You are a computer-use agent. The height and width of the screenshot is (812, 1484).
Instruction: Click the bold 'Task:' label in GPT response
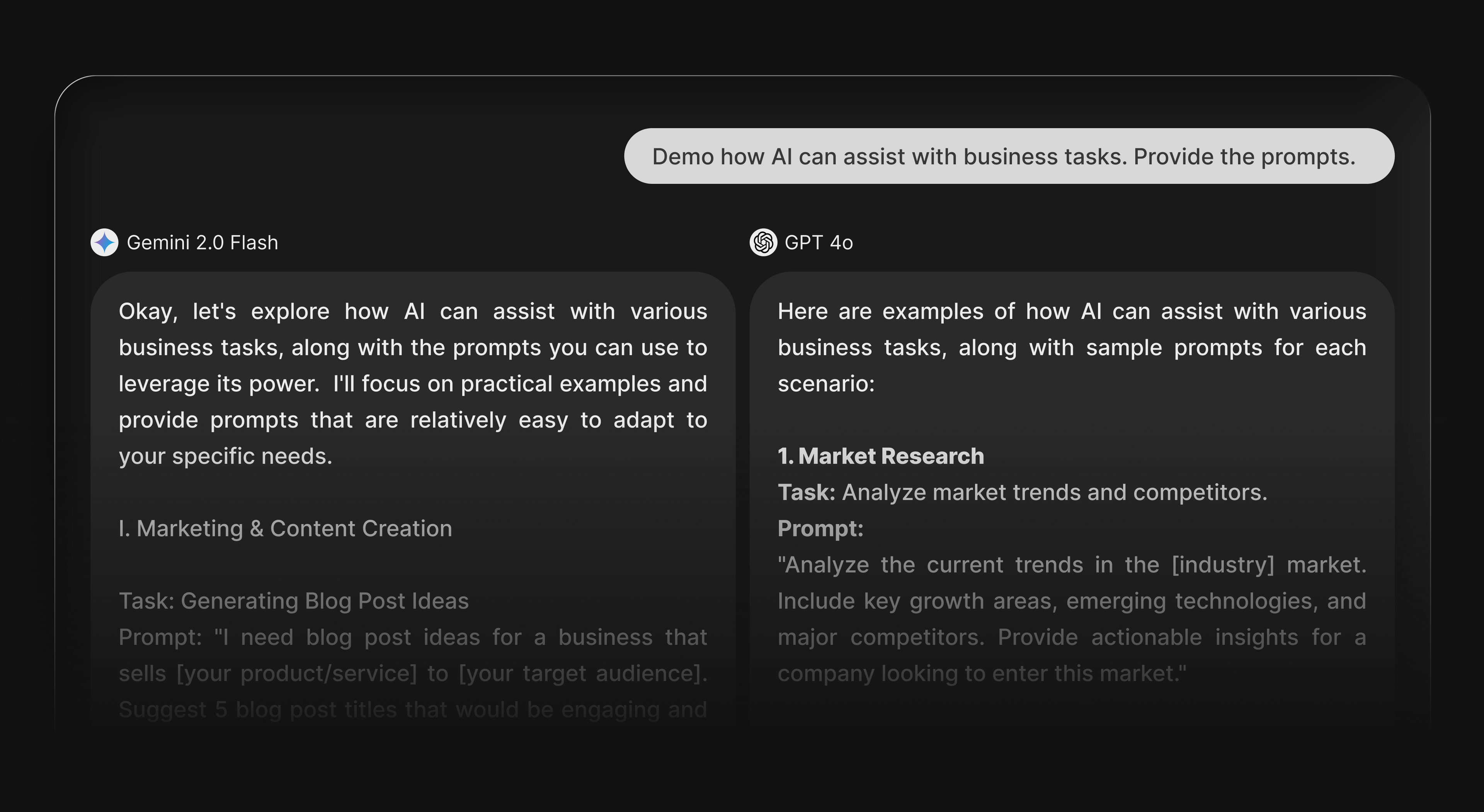click(x=807, y=493)
